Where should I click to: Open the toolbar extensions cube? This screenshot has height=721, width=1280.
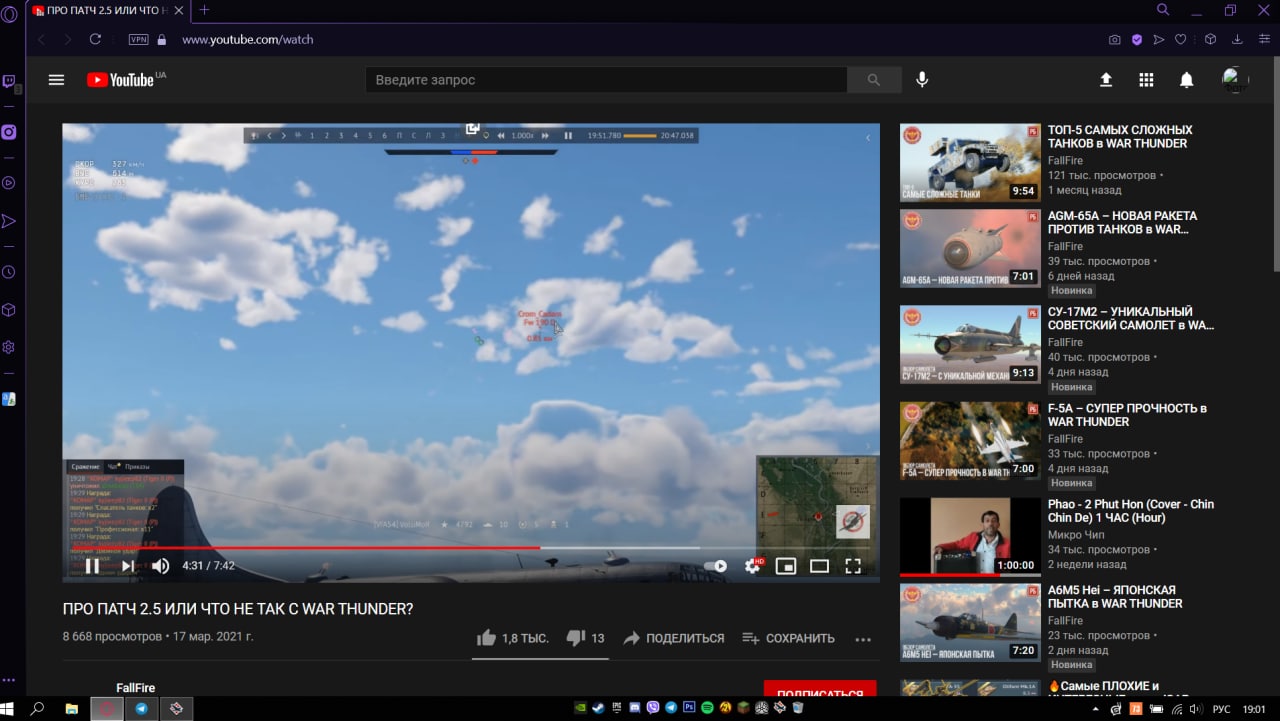(x=1210, y=40)
